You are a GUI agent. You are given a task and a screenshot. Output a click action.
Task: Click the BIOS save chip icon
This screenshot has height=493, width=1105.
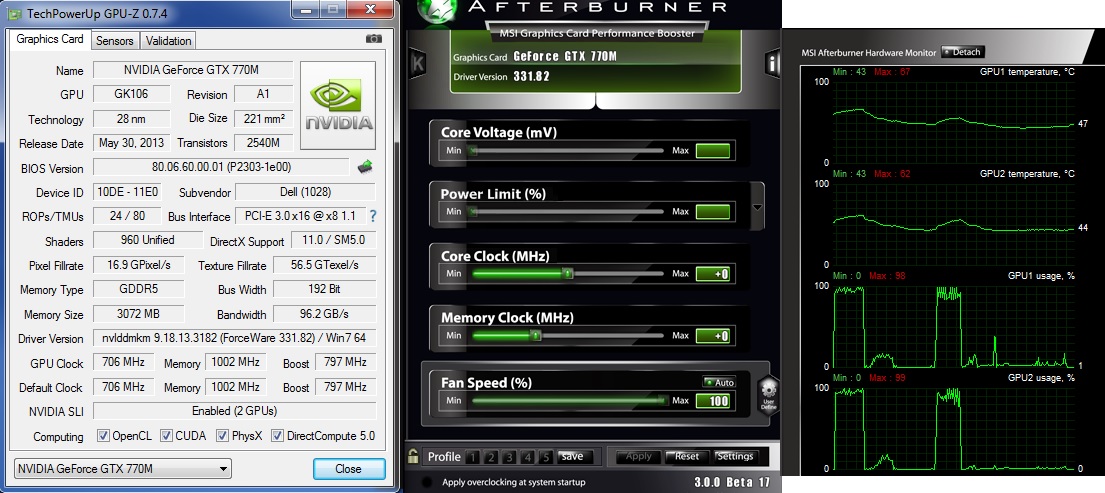[x=364, y=168]
